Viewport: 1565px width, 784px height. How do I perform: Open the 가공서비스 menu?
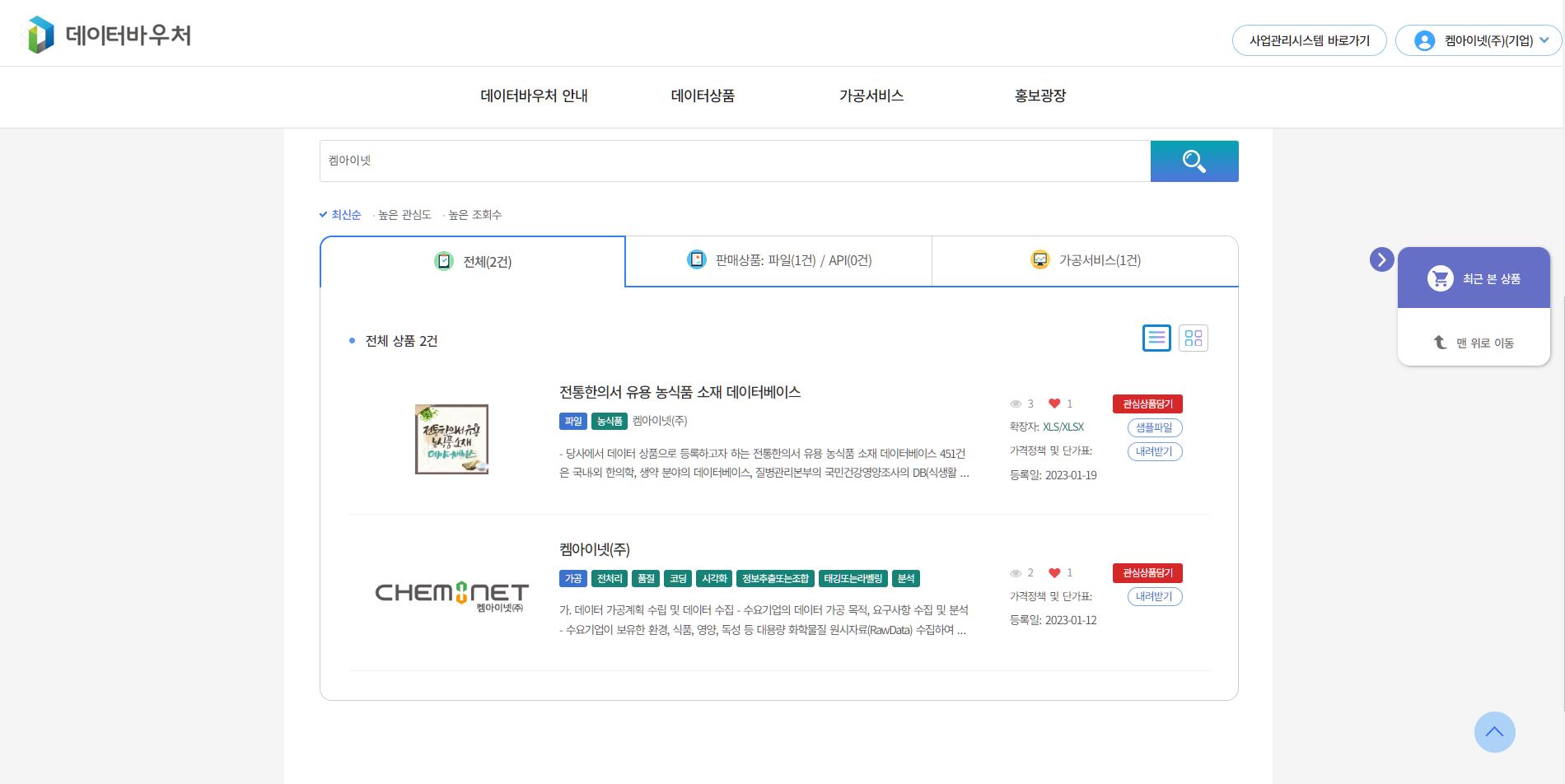(871, 96)
